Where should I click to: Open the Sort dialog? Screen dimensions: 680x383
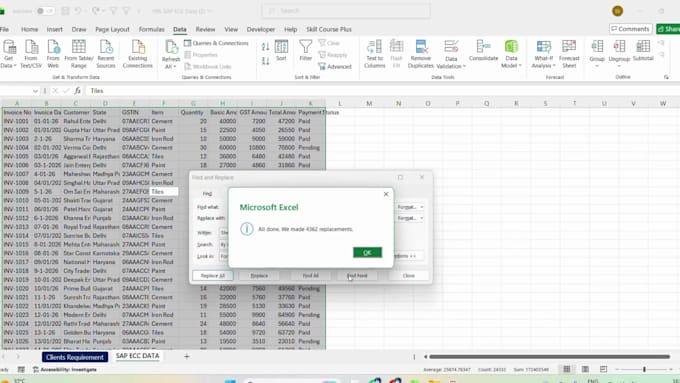[x=281, y=51]
